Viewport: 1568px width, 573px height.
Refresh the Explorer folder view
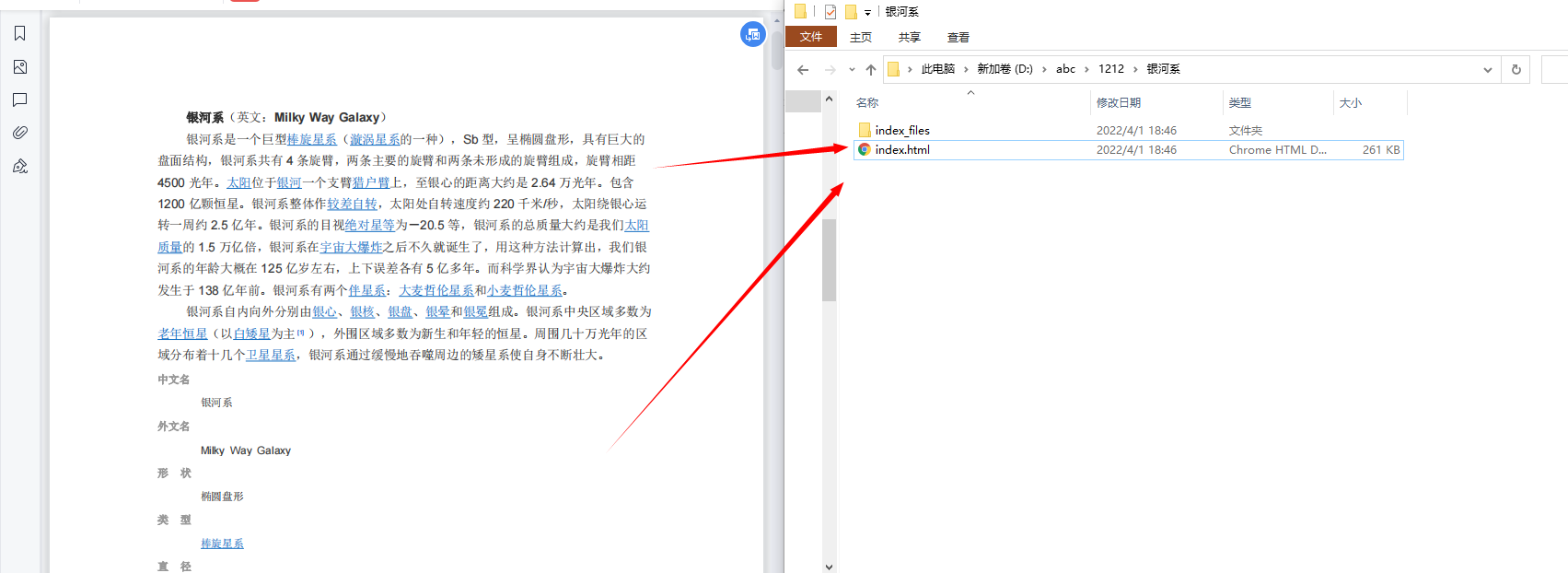1516,69
